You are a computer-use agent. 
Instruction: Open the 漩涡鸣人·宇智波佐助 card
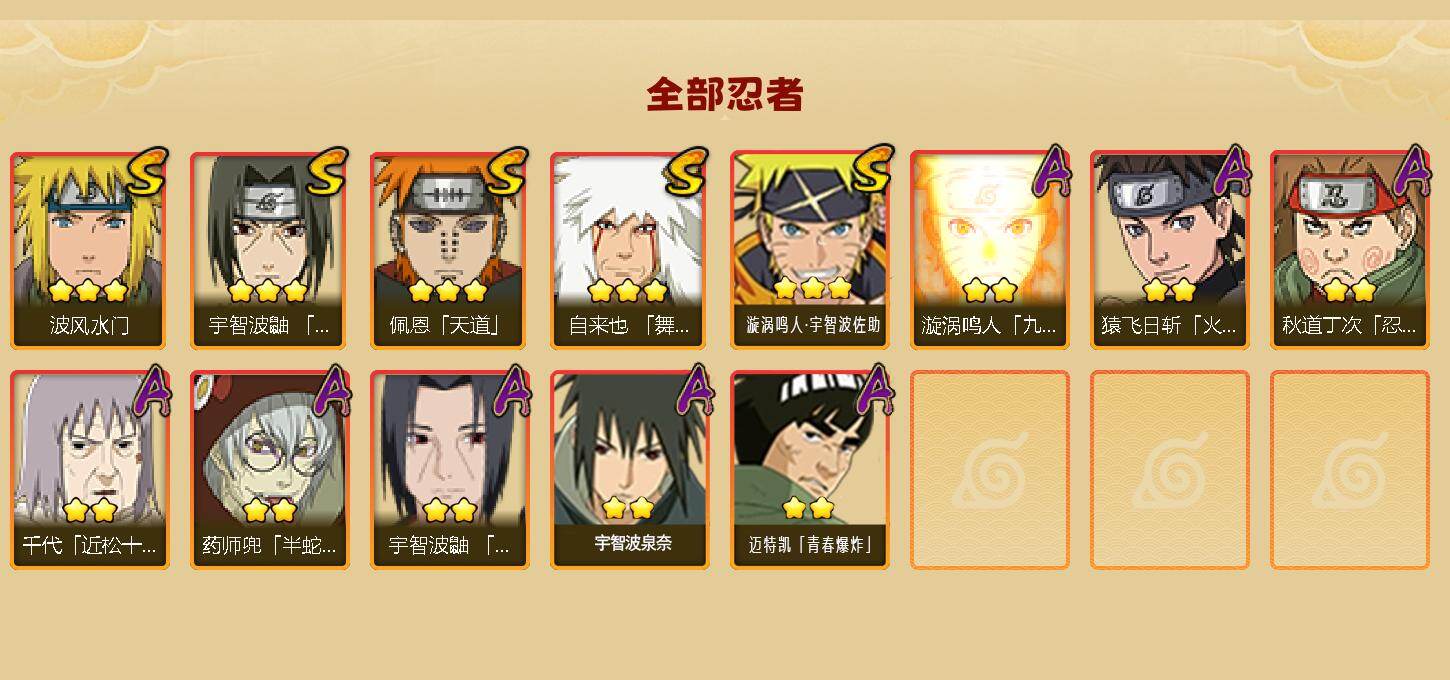click(810, 250)
